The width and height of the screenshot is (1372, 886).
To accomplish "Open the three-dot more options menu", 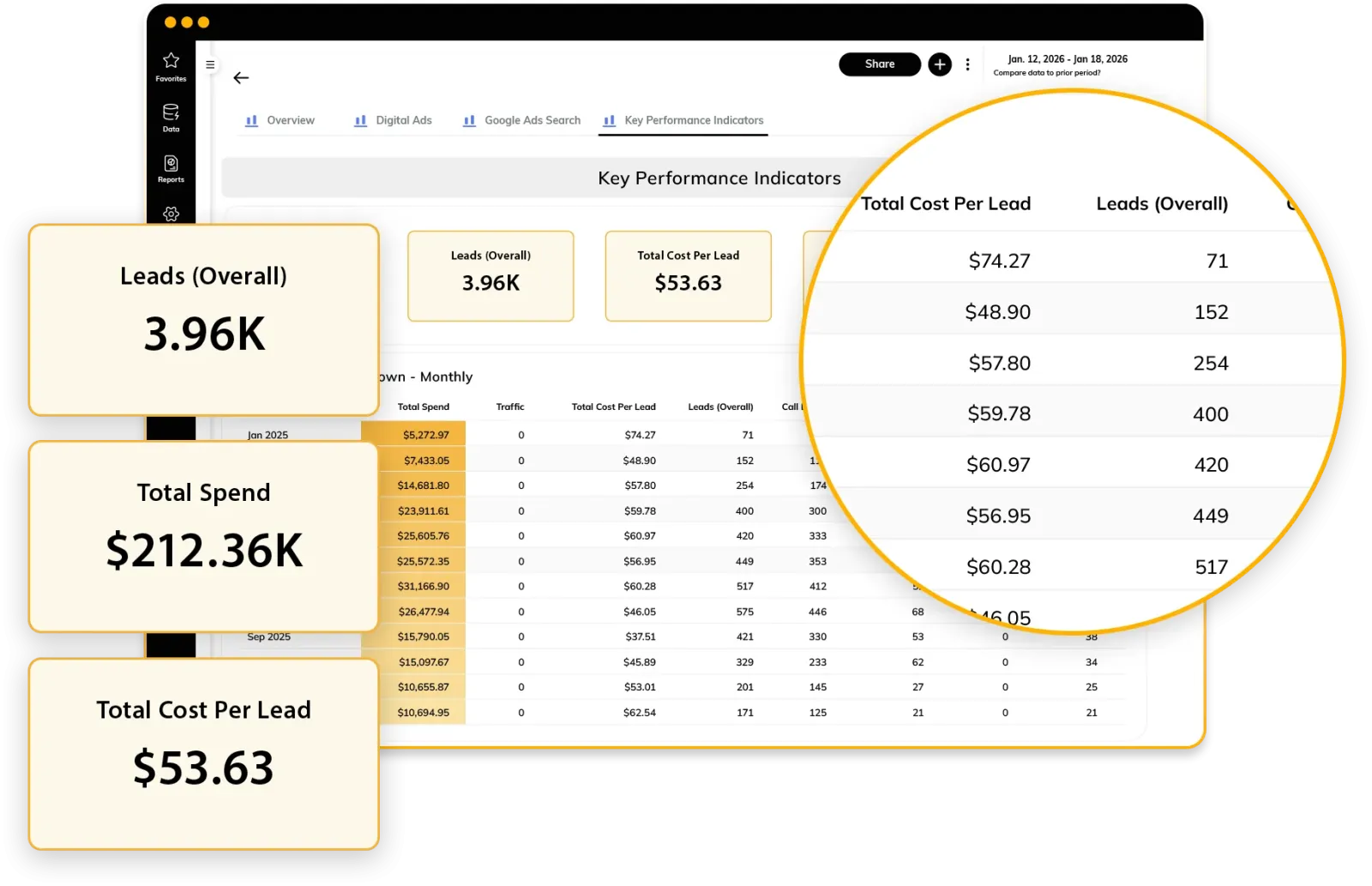I will (x=967, y=64).
